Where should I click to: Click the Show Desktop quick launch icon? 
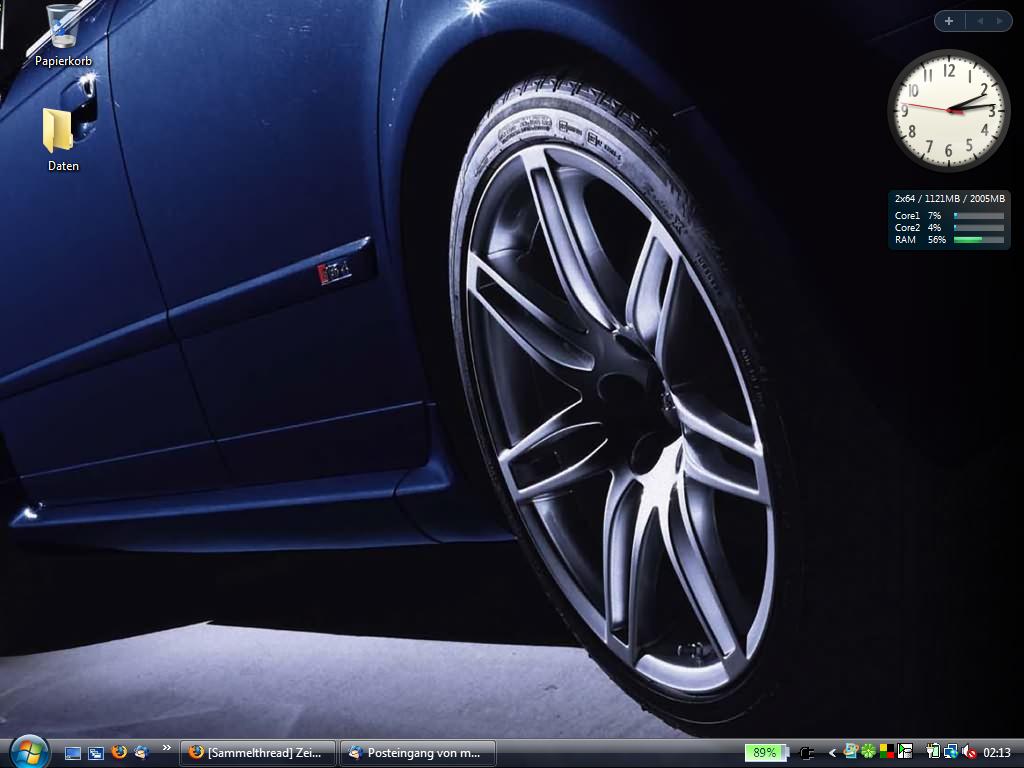point(73,753)
